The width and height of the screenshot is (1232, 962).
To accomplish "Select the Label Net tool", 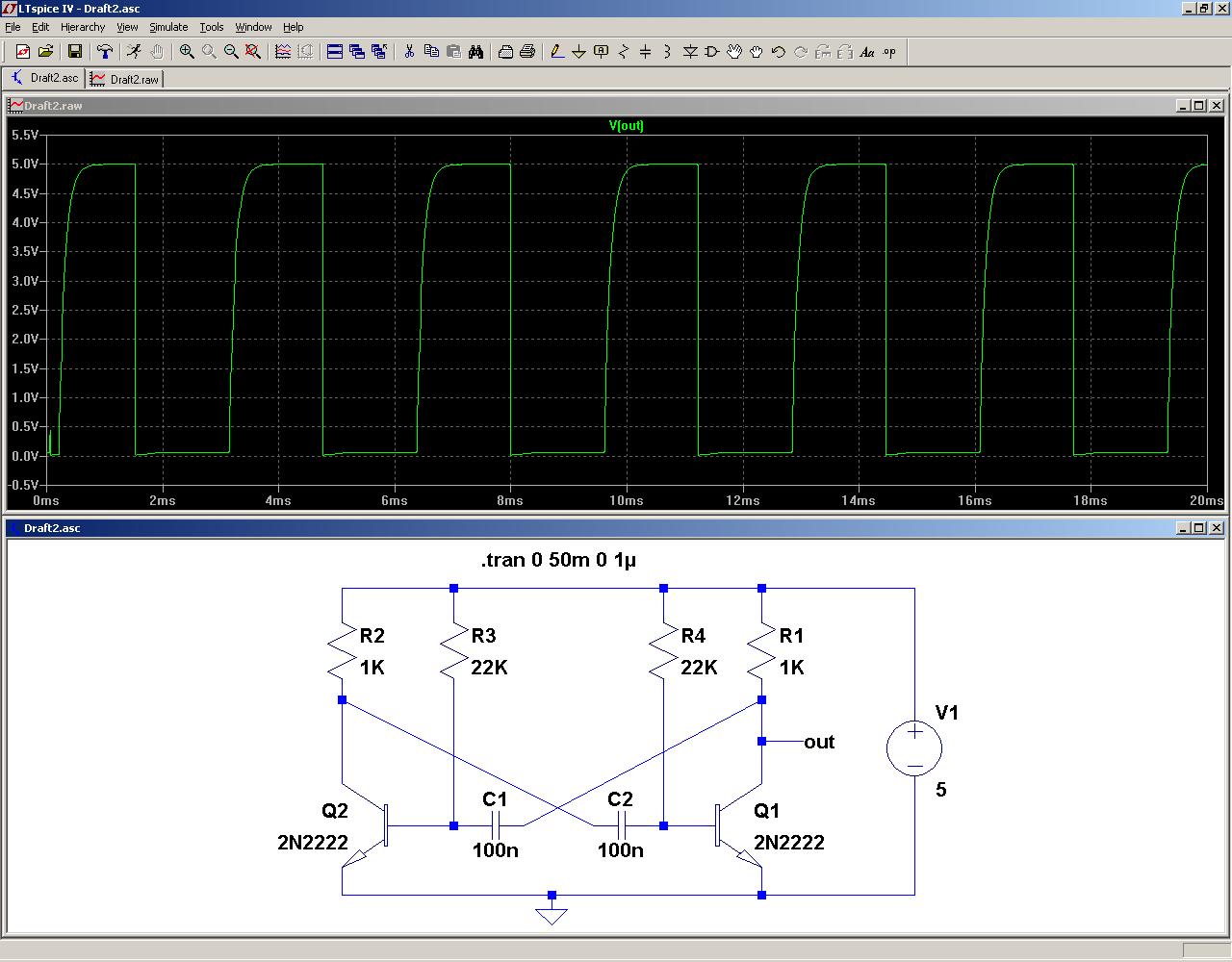I will (x=602, y=52).
